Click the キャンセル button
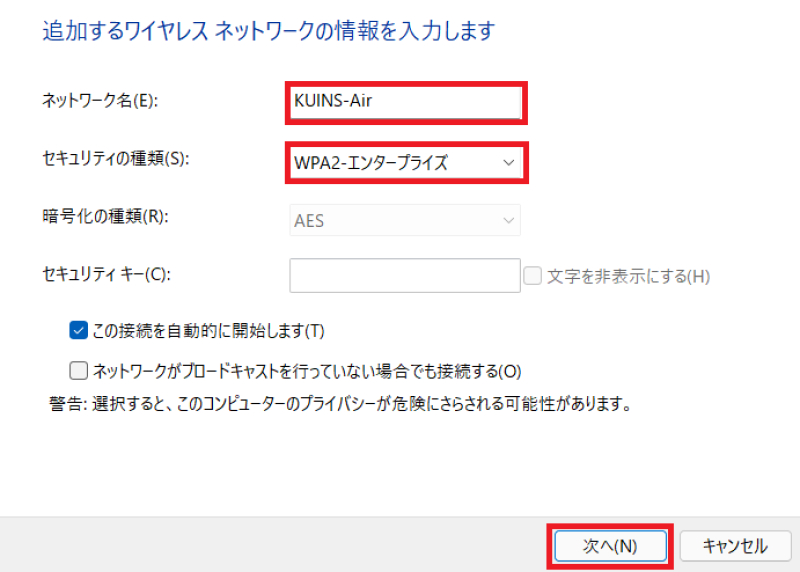 [735, 546]
